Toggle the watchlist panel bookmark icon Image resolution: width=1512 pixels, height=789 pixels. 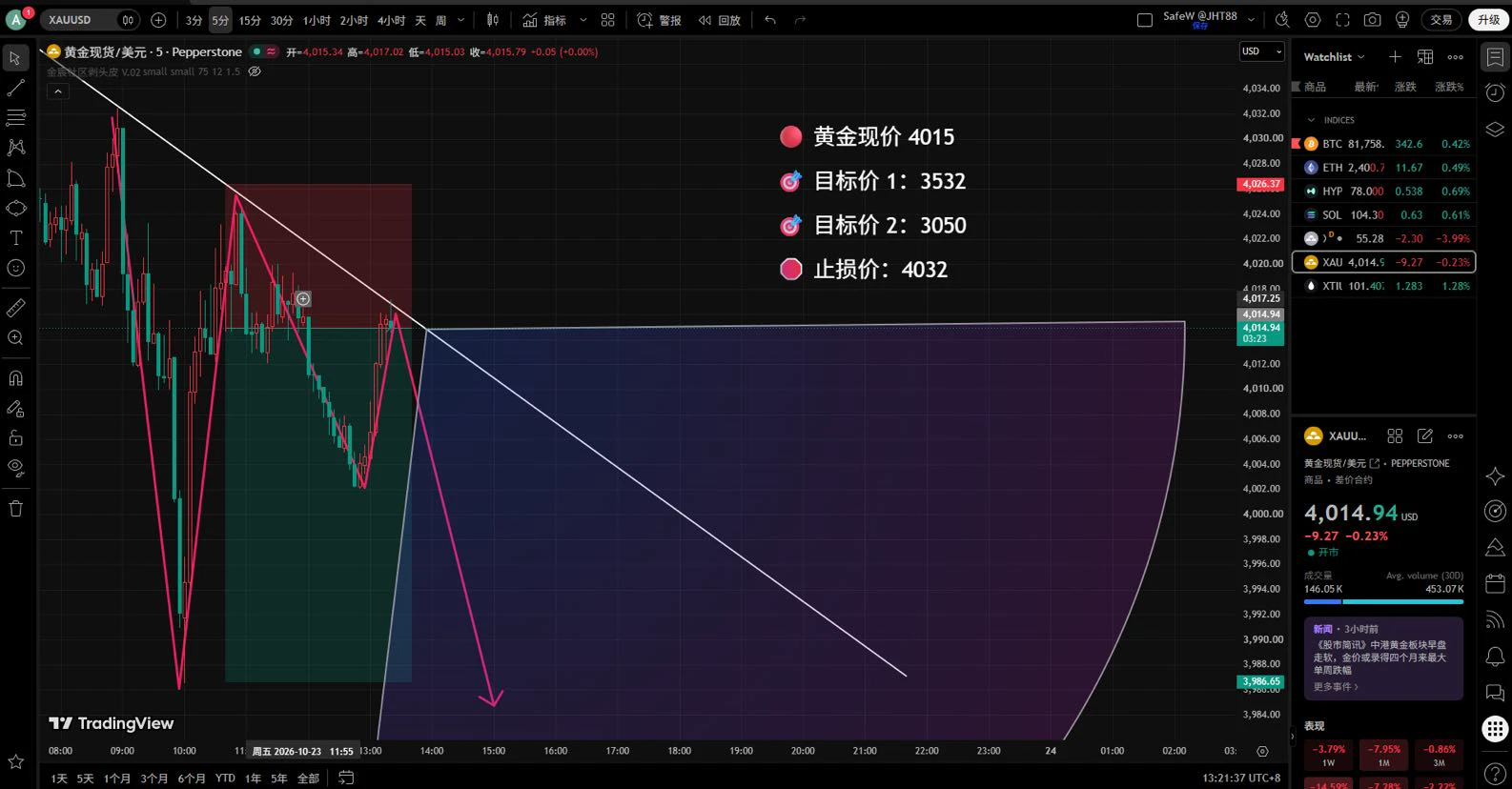tap(1495, 57)
